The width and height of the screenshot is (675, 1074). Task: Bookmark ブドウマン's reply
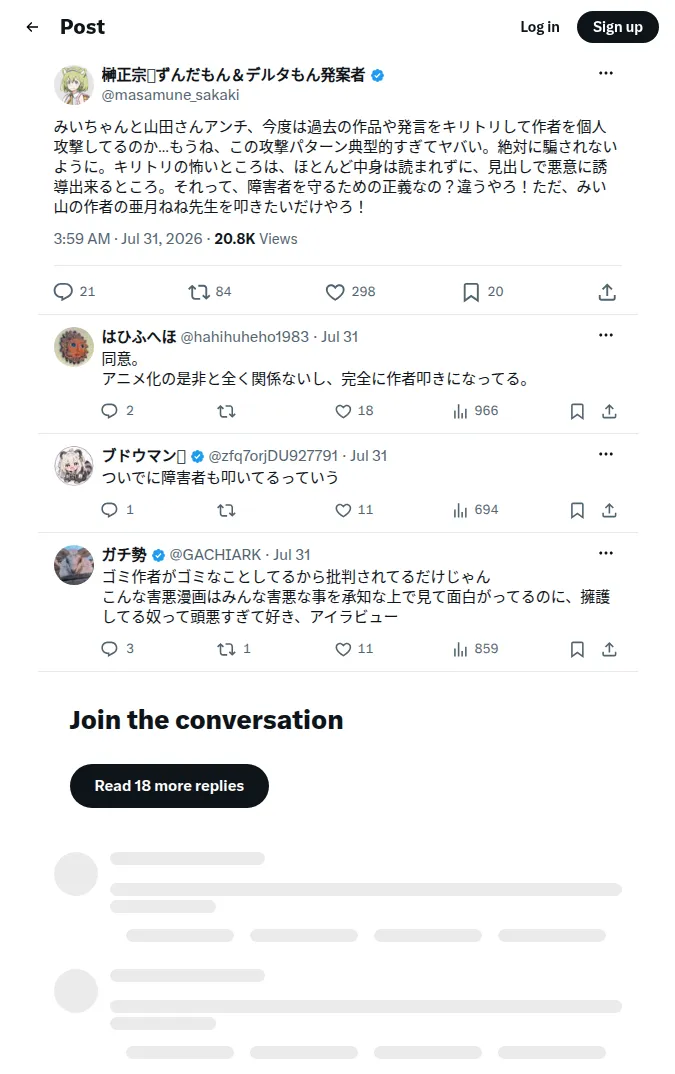pos(578,510)
